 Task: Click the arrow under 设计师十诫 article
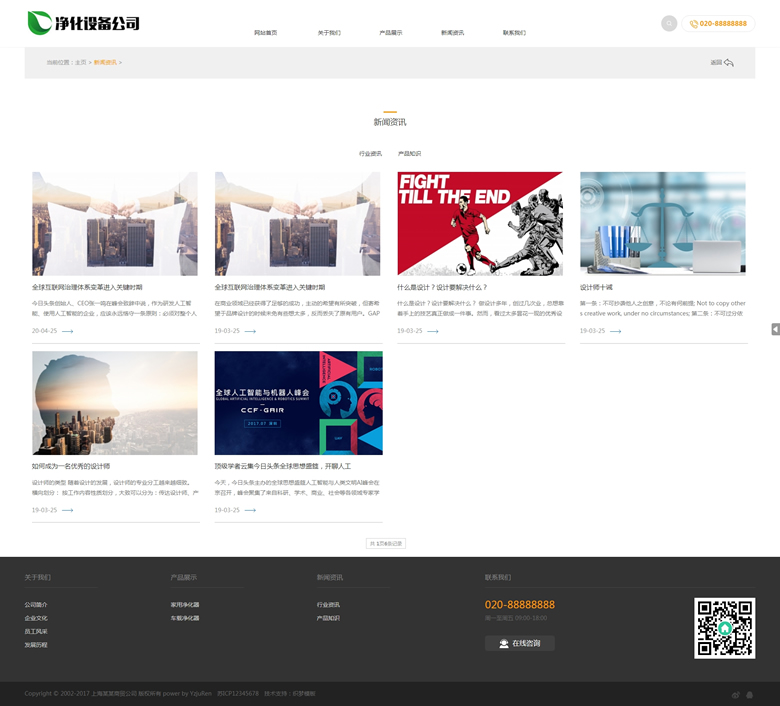point(615,331)
